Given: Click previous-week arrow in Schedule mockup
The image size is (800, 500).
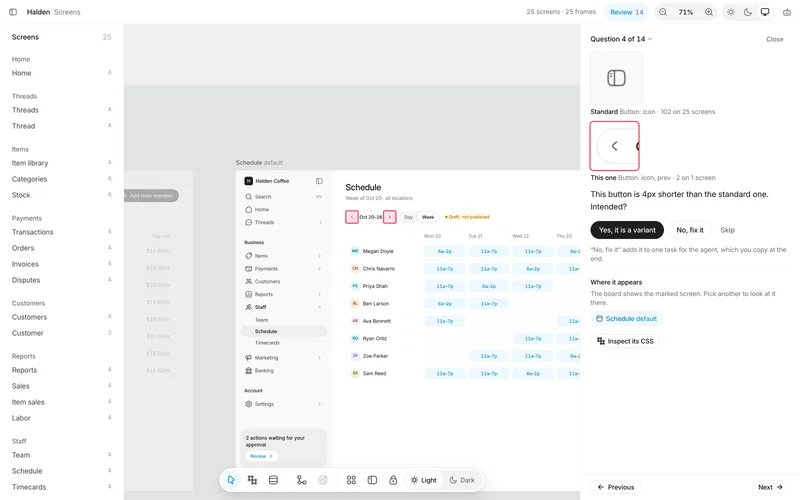Looking at the screenshot, I should [x=352, y=217].
